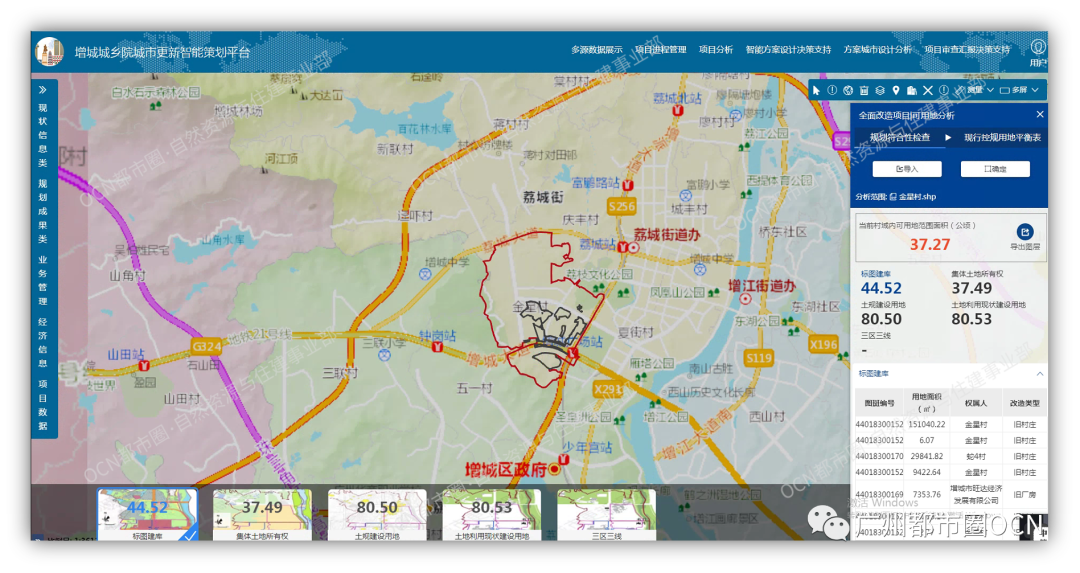
Task: Open 经济信息 in left sidebar
Action: click(43, 342)
